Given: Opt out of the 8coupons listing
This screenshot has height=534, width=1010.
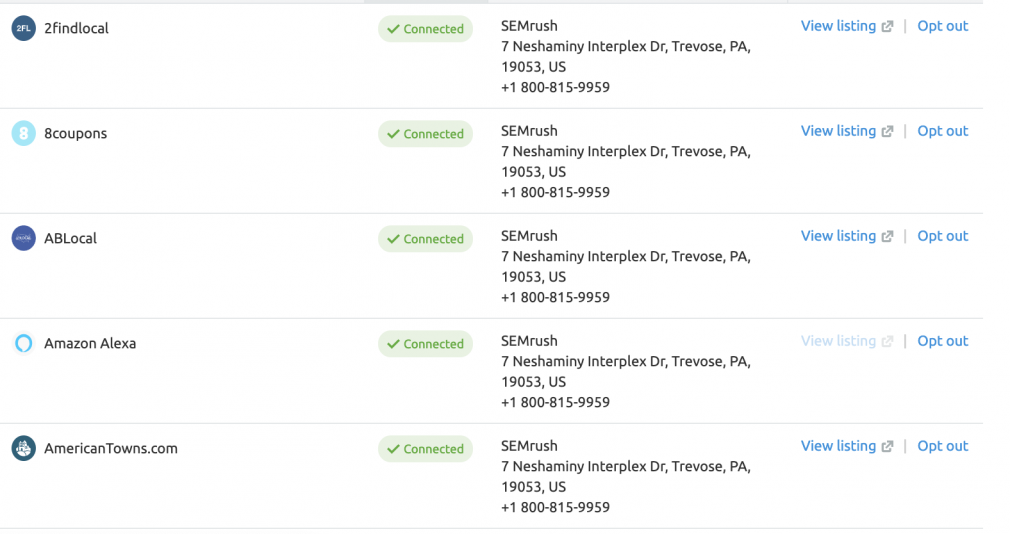Looking at the screenshot, I should click(x=942, y=131).
